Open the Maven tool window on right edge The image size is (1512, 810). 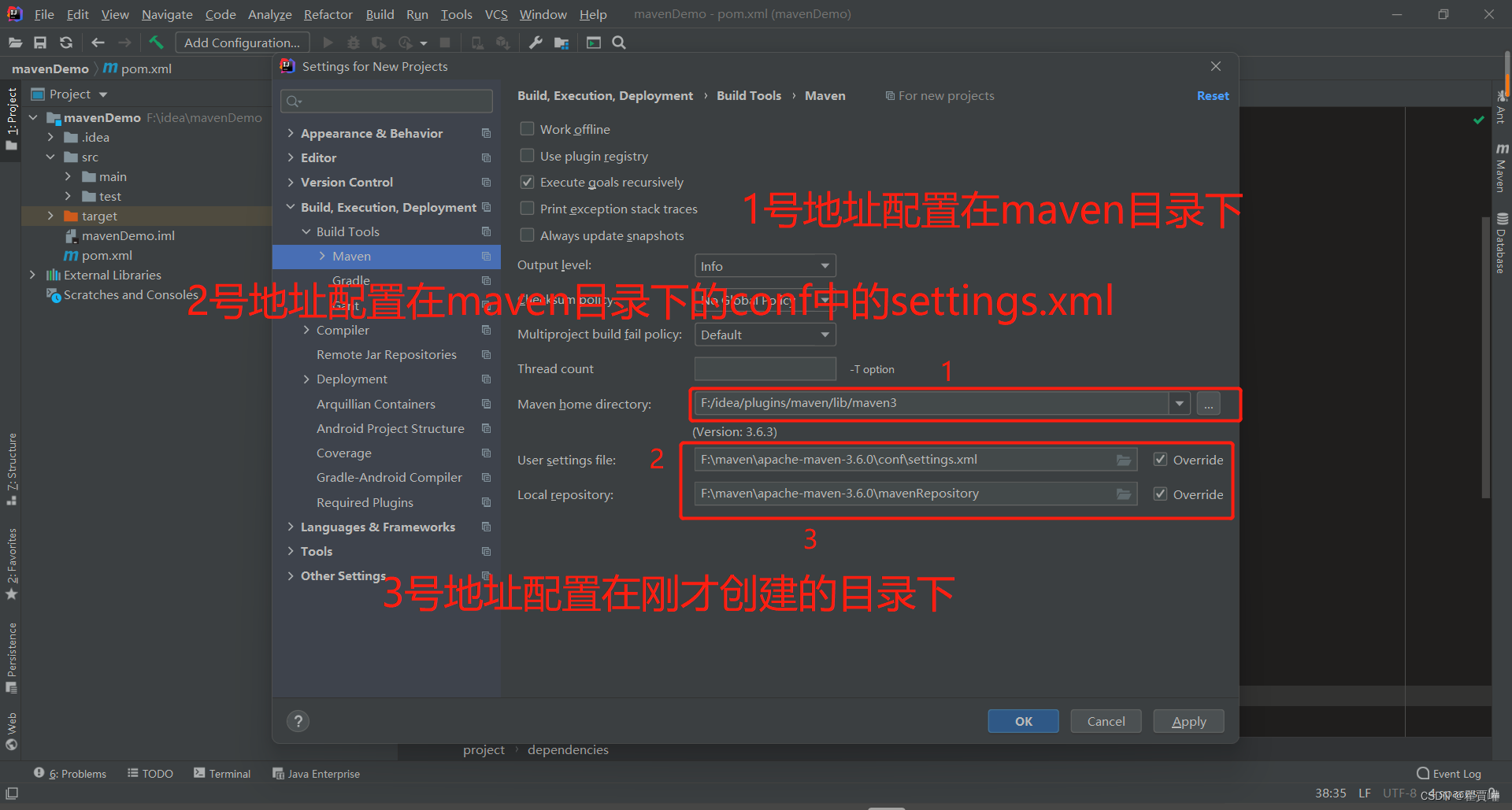[1501, 168]
